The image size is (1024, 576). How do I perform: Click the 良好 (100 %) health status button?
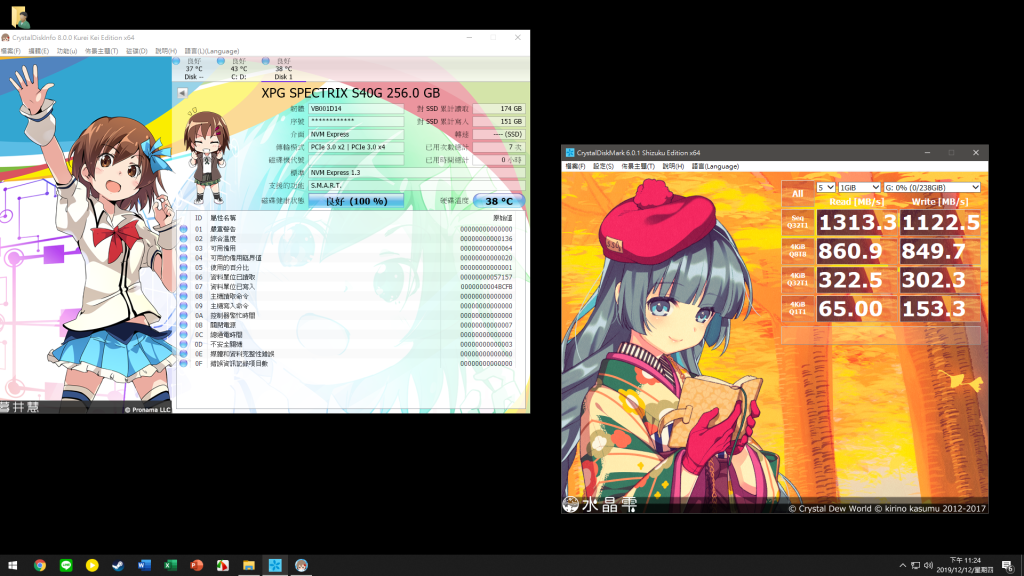(356, 201)
